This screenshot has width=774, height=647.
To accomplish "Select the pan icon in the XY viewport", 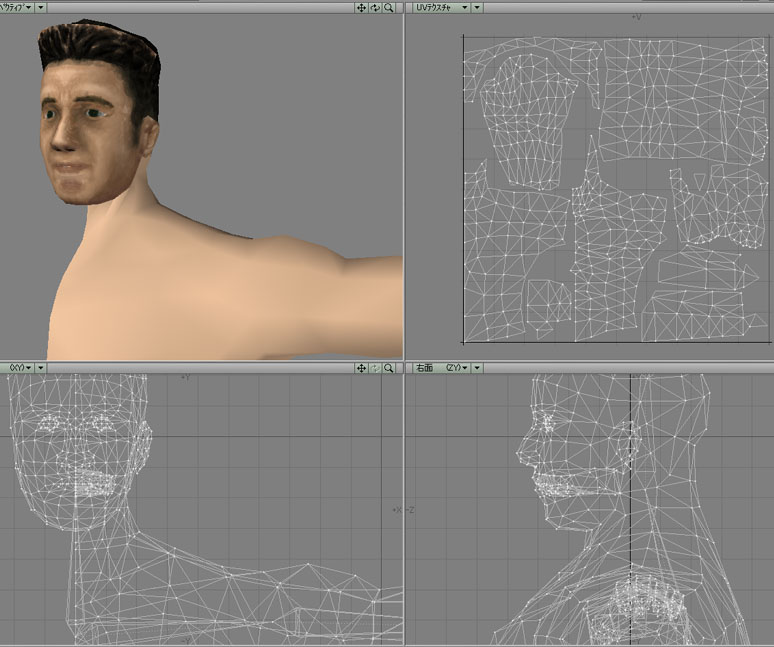I will point(361,369).
